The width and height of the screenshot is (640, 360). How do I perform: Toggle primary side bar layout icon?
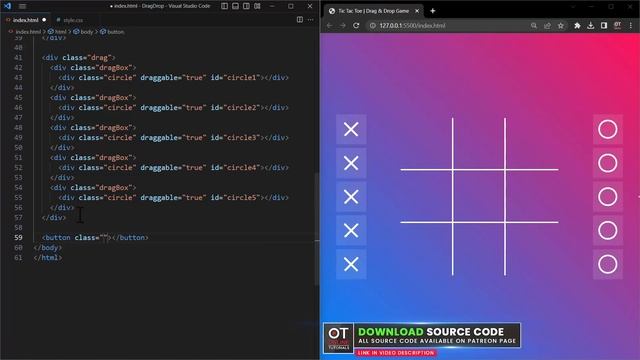pyautogui.click(x=224, y=6)
